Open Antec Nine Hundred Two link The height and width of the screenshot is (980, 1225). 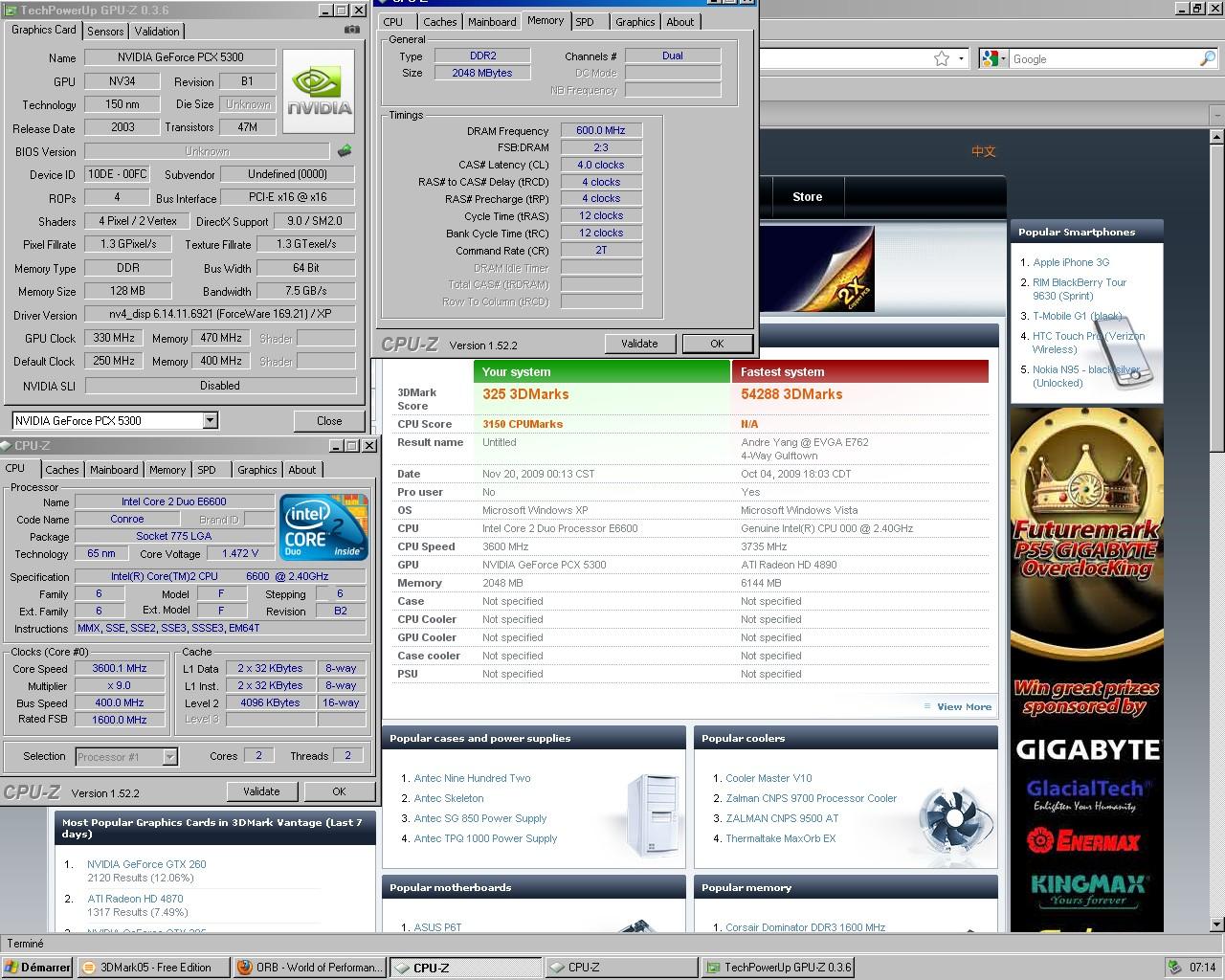point(472,778)
